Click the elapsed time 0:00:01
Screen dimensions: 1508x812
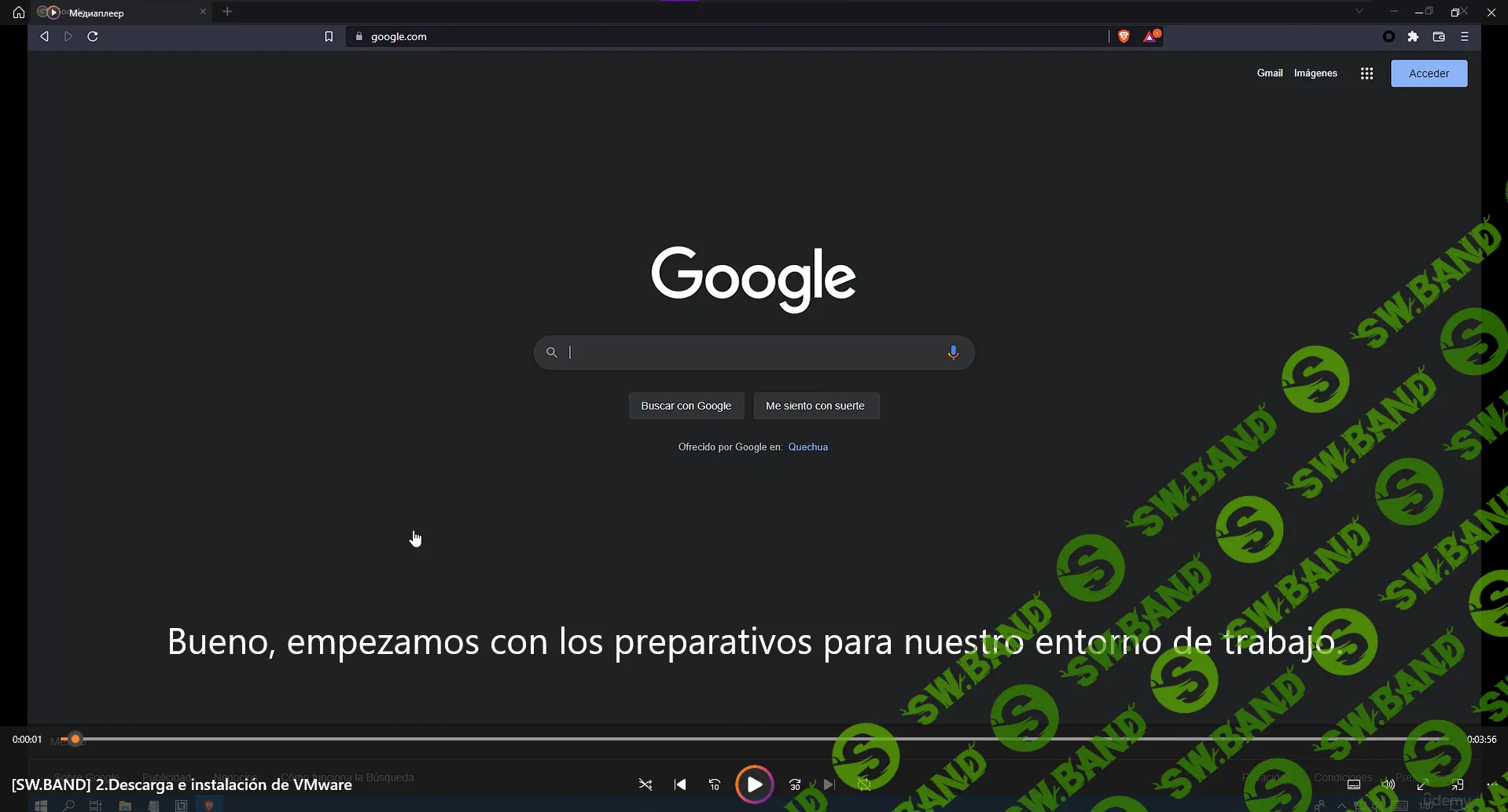(x=27, y=740)
